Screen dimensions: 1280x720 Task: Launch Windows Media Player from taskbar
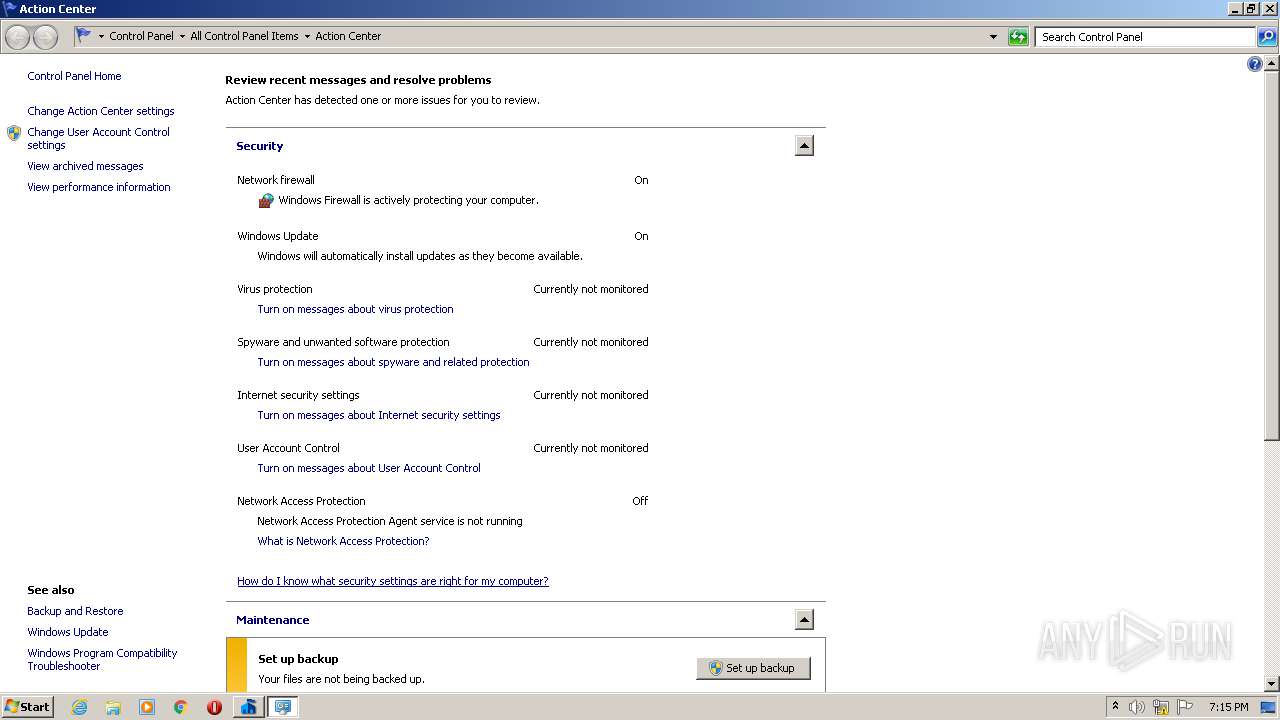[x=147, y=707]
